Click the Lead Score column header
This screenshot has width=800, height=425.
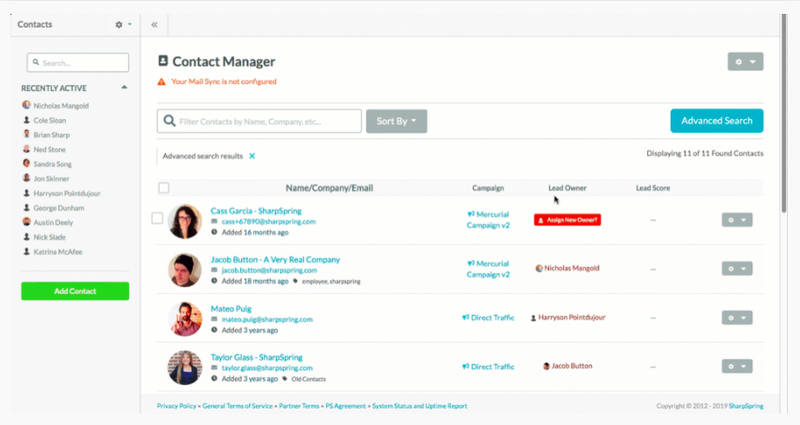(x=653, y=188)
